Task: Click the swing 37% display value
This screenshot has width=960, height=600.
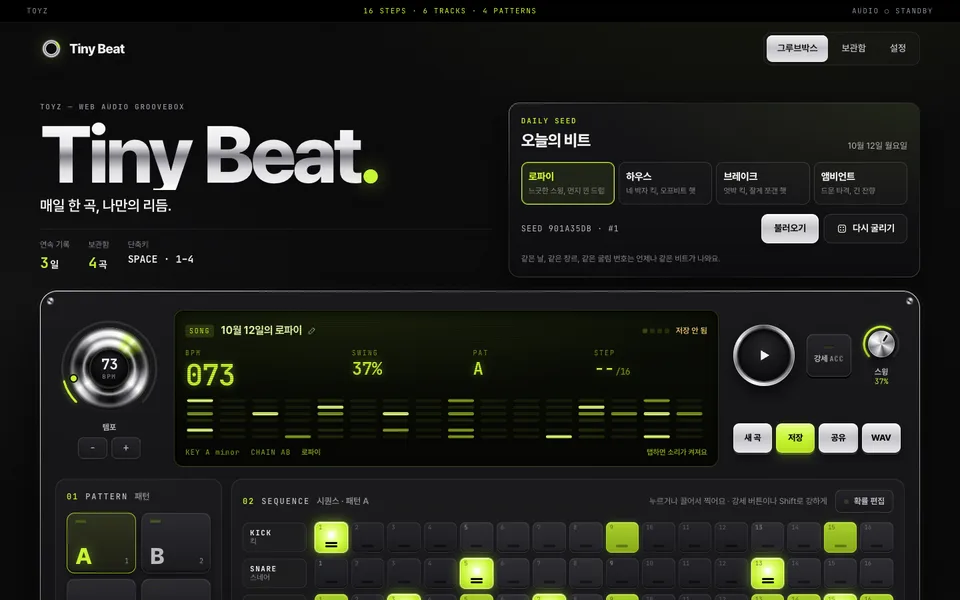Action: point(367,369)
